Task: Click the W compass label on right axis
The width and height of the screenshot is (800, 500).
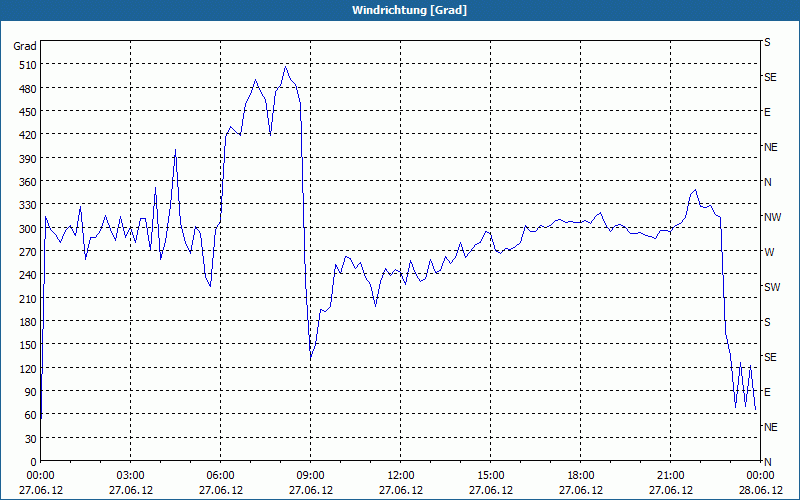Action: pyautogui.click(x=769, y=252)
